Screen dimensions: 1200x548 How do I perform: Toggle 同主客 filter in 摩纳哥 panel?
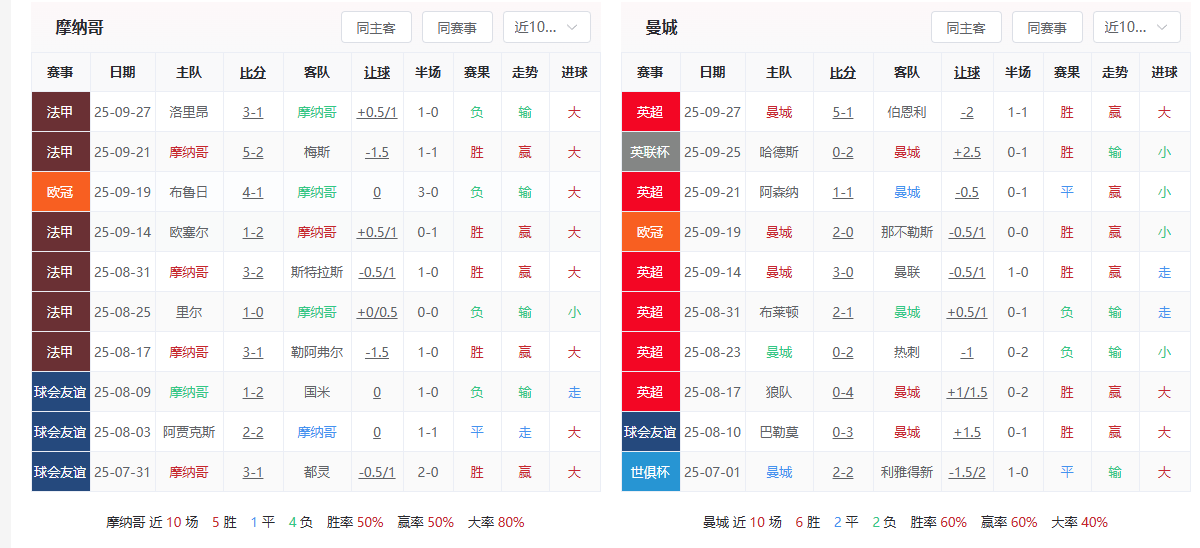click(x=376, y=28)
